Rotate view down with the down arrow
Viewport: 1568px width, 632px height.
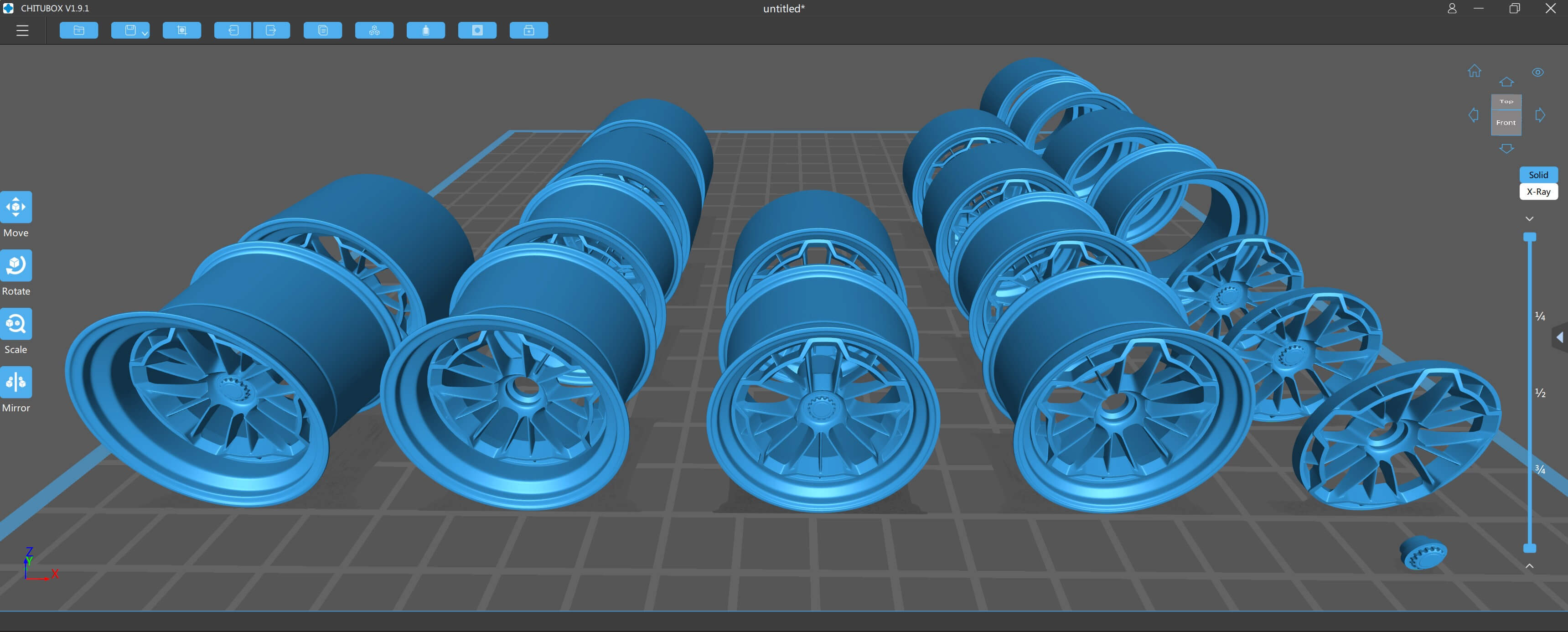[1506, 149]
